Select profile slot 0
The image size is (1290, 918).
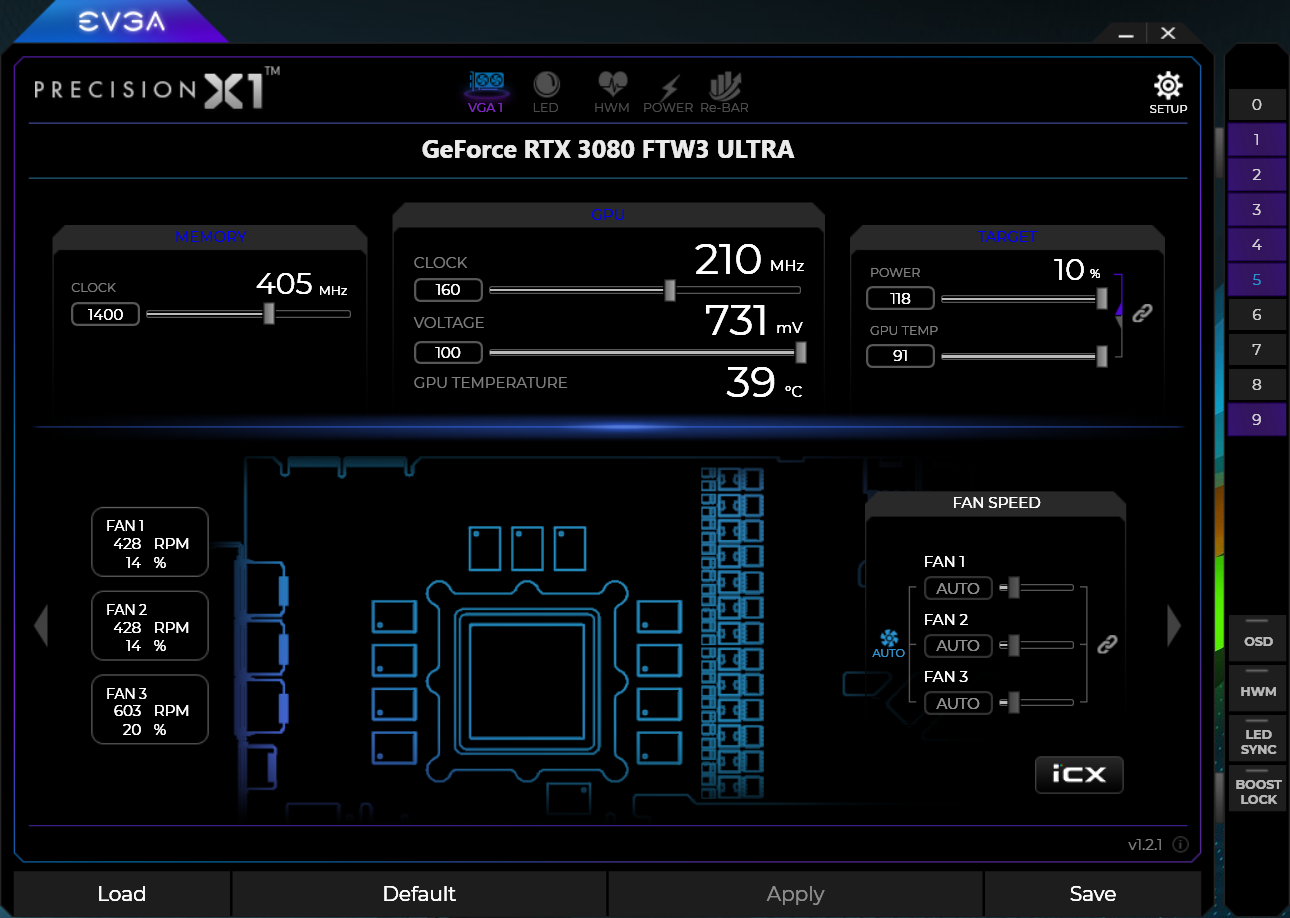[1257, 105]
